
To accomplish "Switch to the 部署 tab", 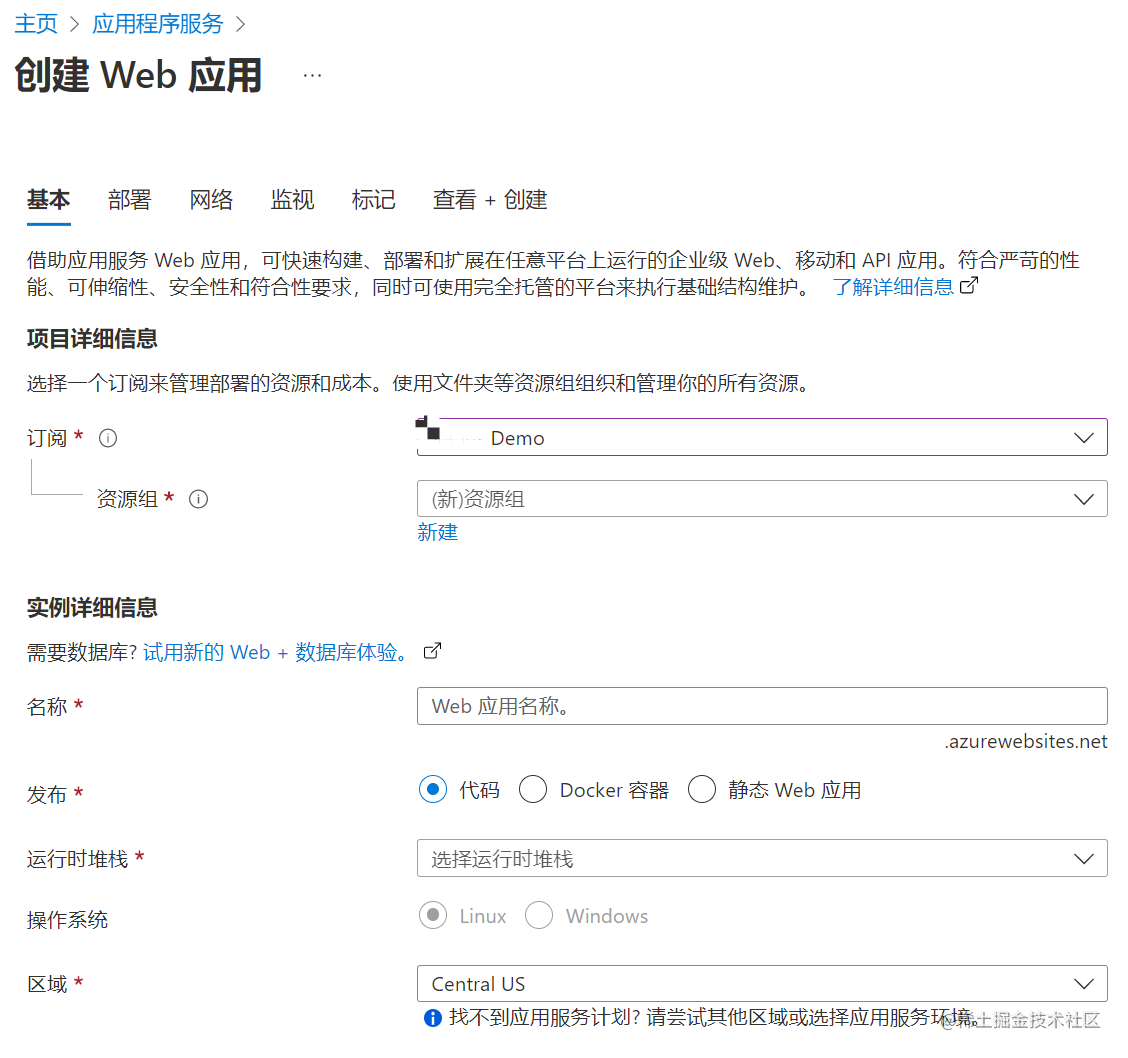I will coord(129,199).
